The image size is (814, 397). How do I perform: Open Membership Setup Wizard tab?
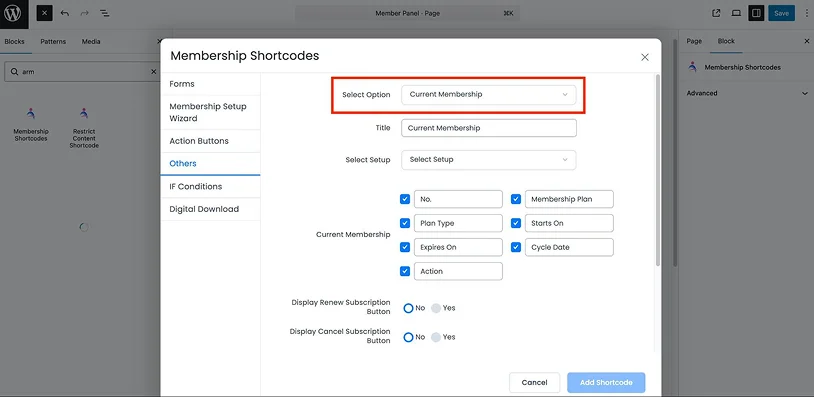click(x=210, y=113)
